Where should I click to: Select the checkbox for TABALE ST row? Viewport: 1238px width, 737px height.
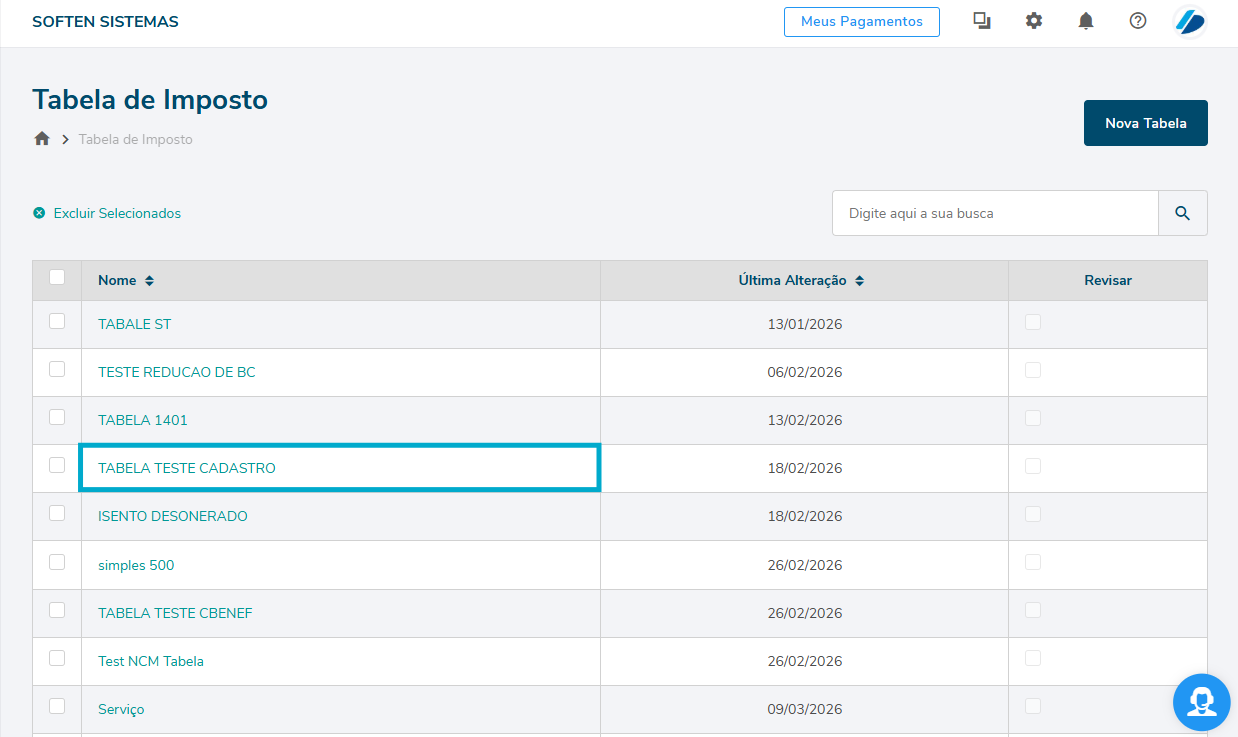point(57,321)
